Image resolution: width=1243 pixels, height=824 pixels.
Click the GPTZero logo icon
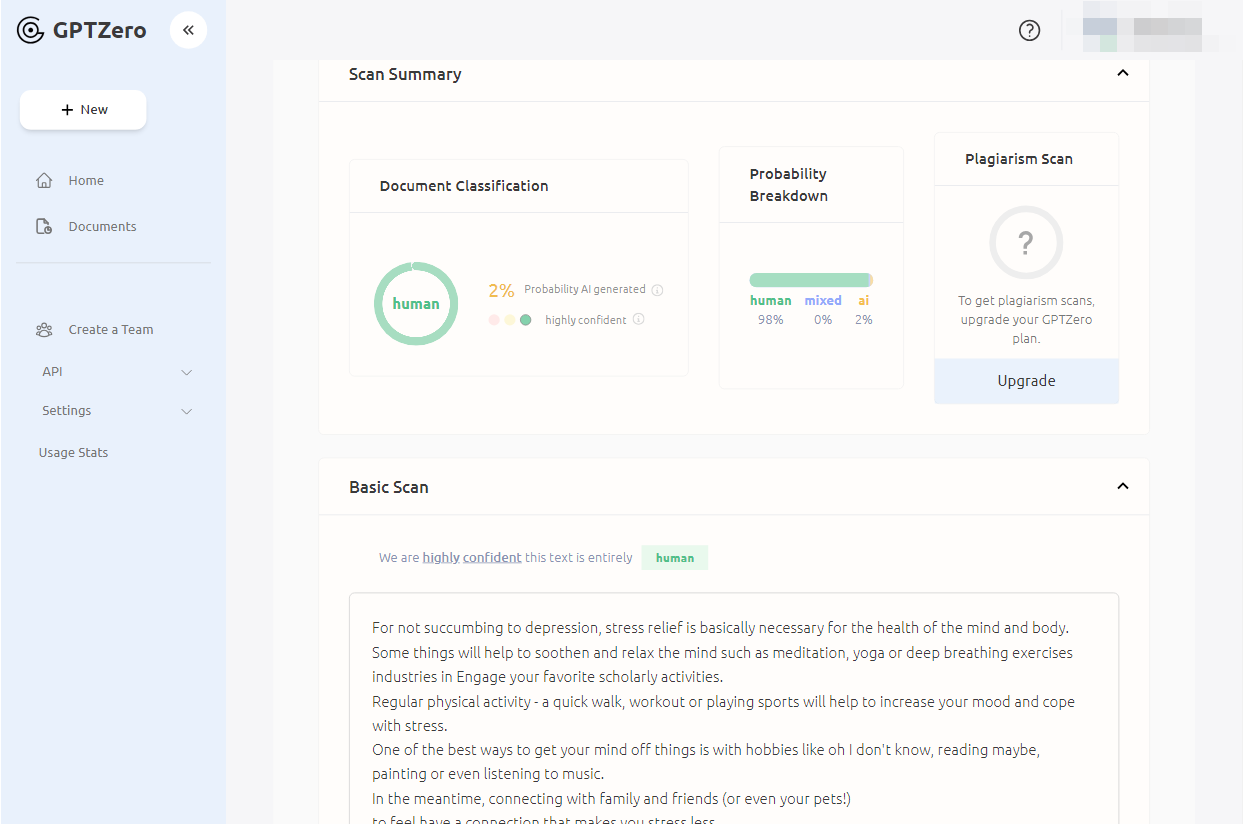[31, 31]
